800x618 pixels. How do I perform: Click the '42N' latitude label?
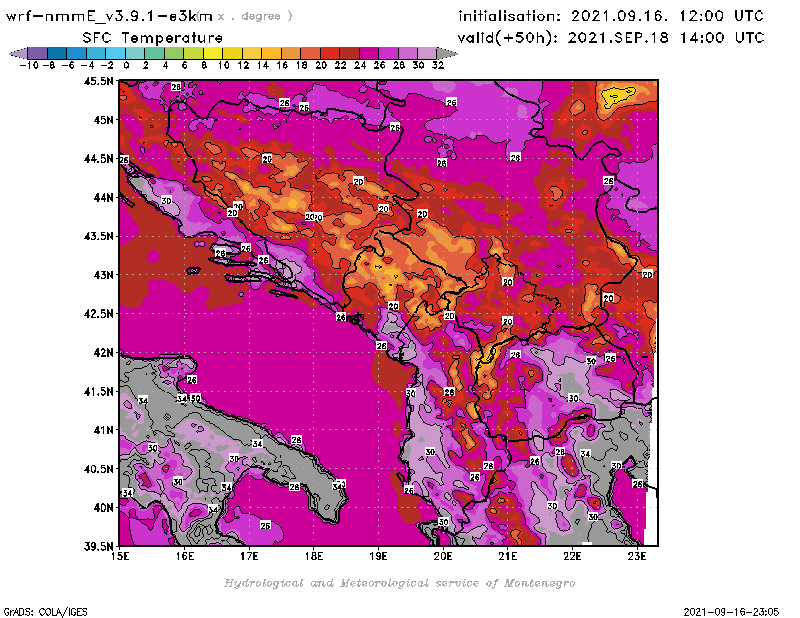(x=104, y=353)
